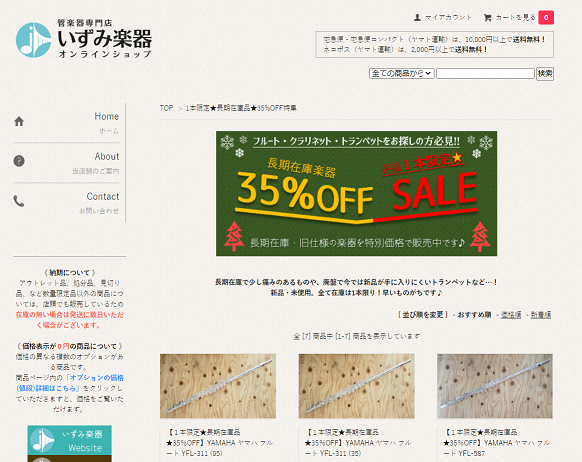
Task: Open the 35%OFF SALE banner image
Action: pos(356,193)
